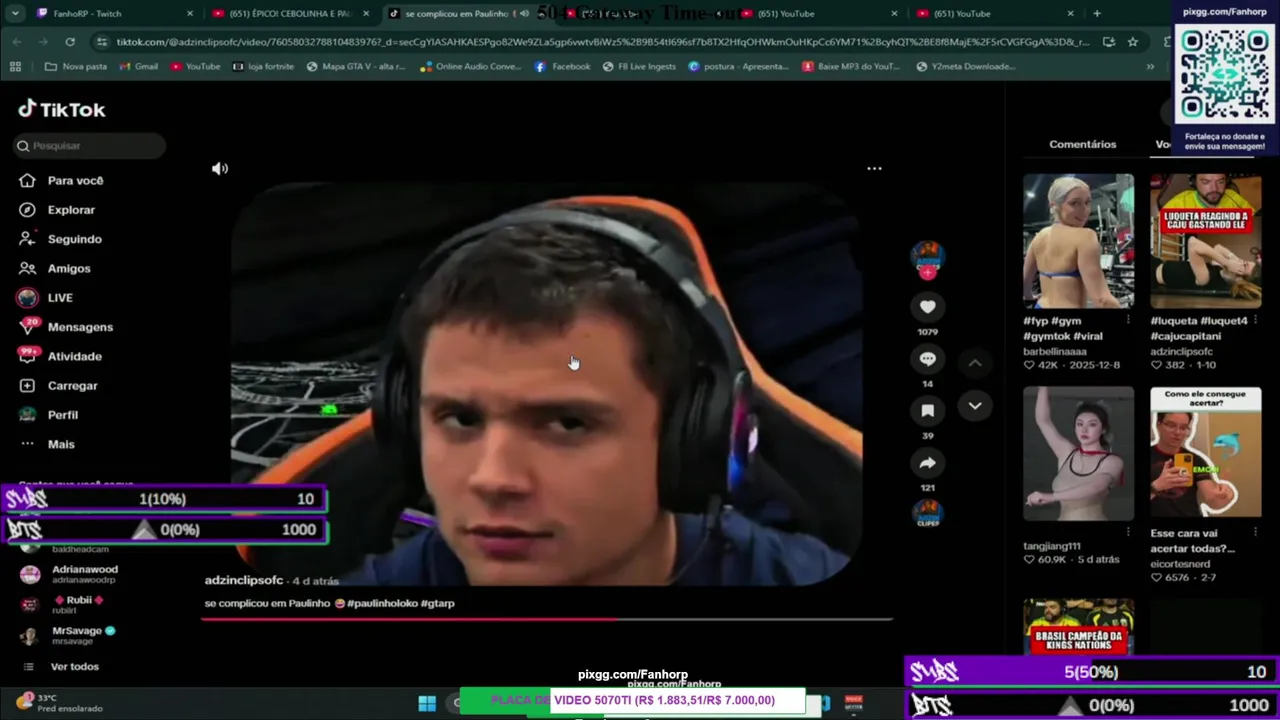
Task: Open the Brasil campeão Kings Nations thumbnail
Action: pyautogui.click(x=1078, y=627)
